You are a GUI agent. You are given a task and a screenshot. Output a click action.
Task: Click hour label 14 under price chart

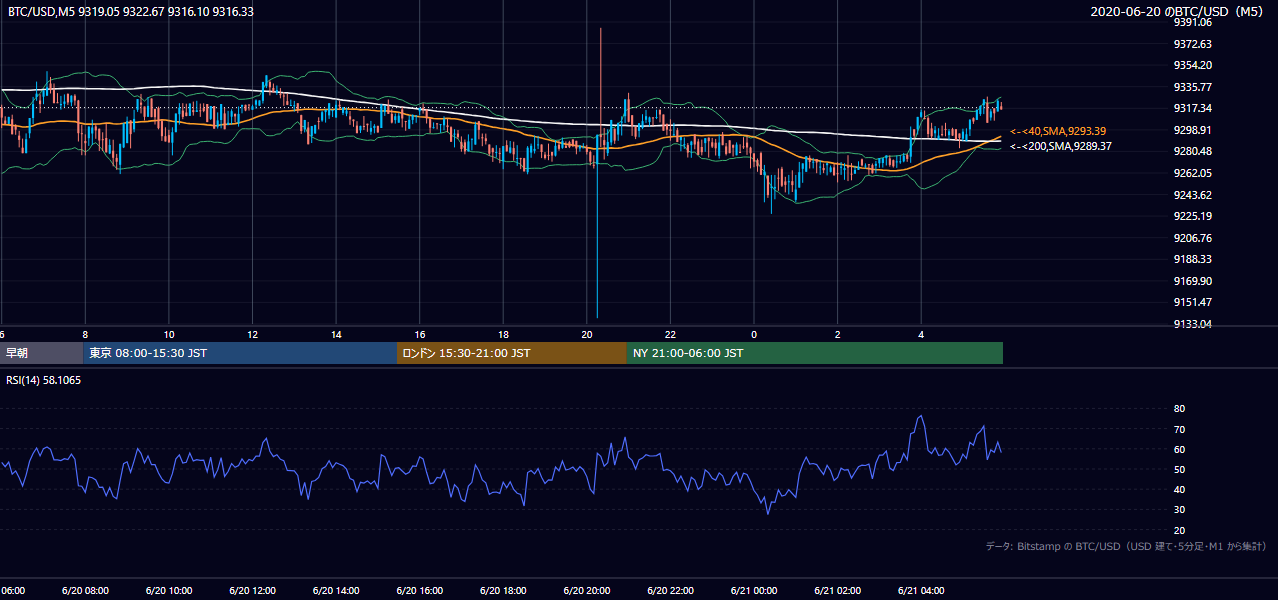[x=336, y=334]
